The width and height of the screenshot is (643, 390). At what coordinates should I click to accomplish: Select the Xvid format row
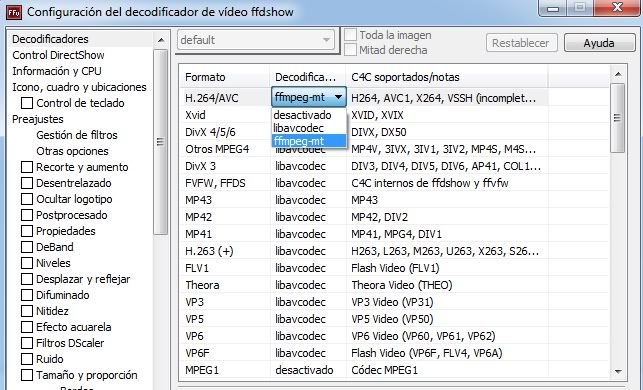[x=195, y=115]
